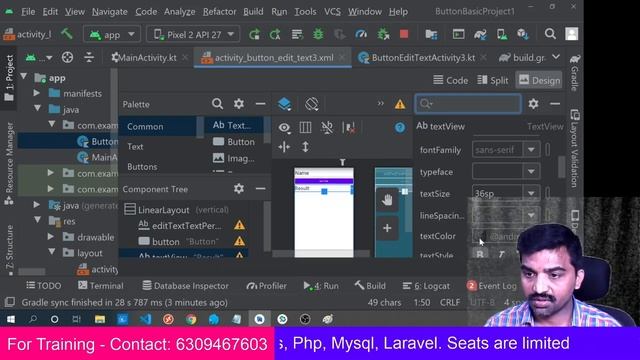This screenshot has height=360, width=640.
Task: Open the VCS menu
Action: [x=332, y=11]
